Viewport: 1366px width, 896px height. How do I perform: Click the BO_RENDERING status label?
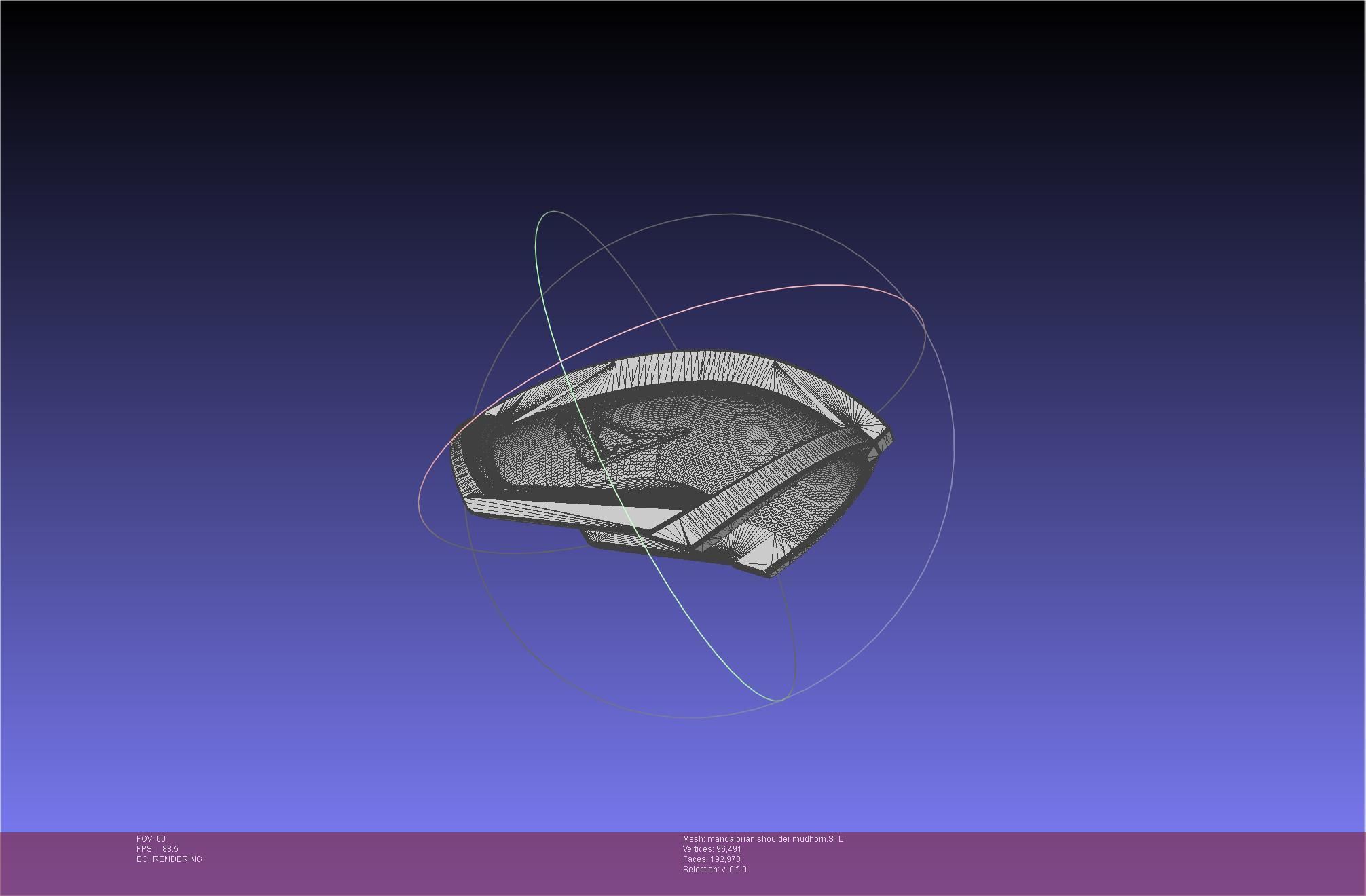coord(169,859)
